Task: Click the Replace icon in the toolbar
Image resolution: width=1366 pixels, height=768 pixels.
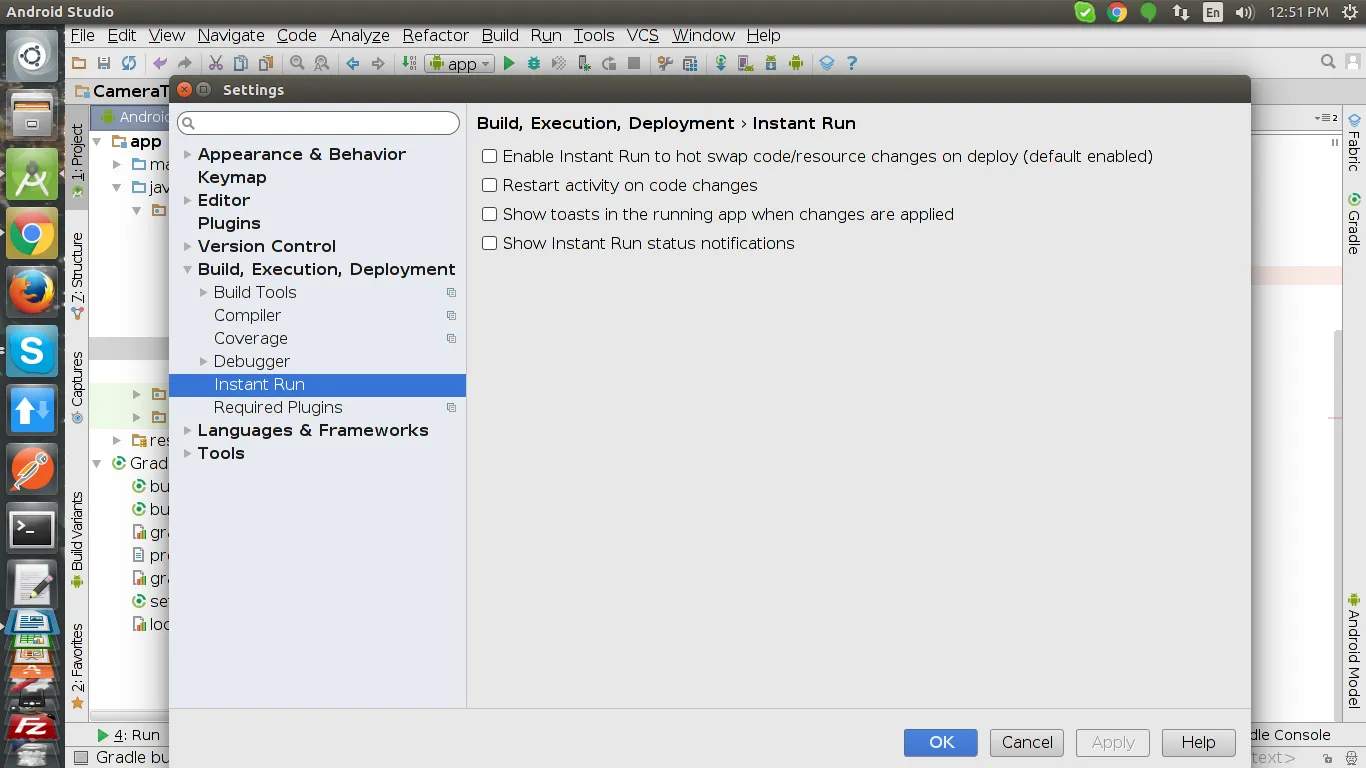Action: pos(321,63)
